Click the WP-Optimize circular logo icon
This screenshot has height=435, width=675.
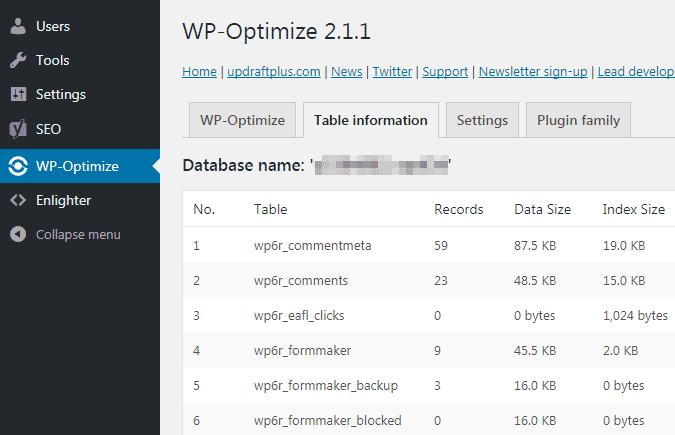18,166
